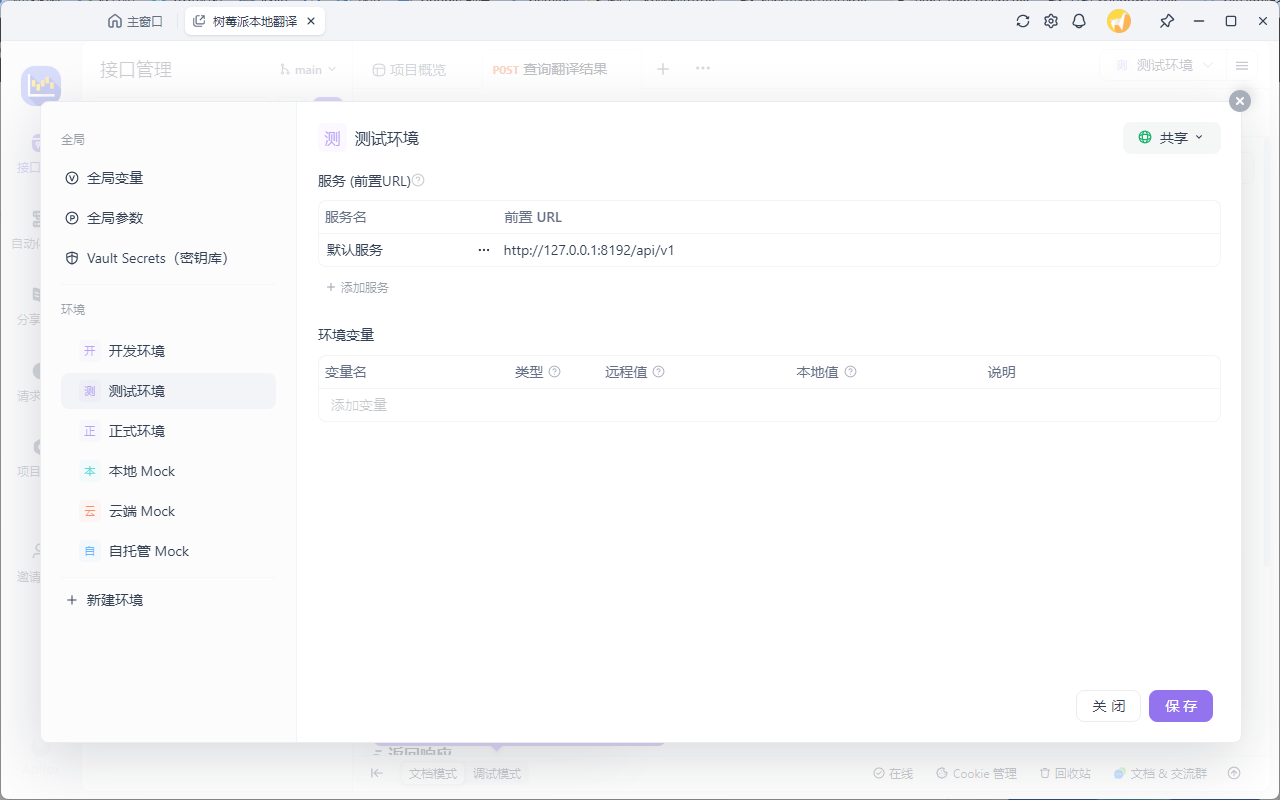Select the 云端 Mock environment
Screen dimensions: 1280x800
pyautogui.click(x=168, y=511)
